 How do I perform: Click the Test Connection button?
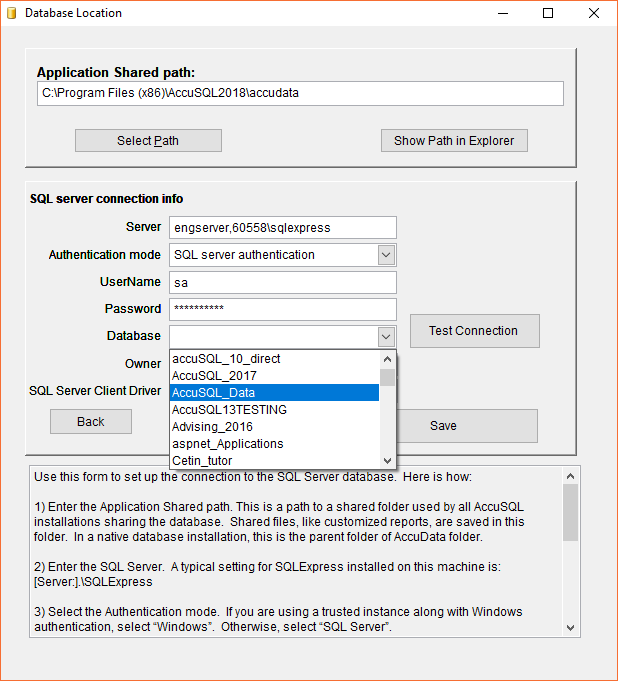click(475, 331)
